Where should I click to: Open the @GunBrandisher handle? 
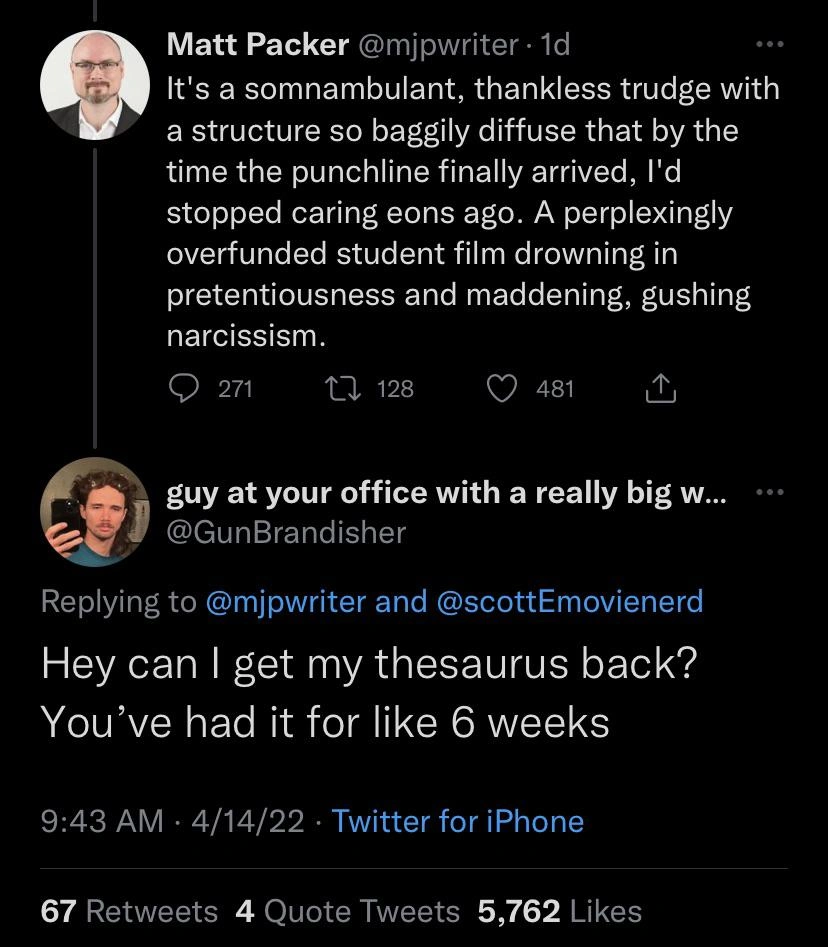[x=286, y=532]
